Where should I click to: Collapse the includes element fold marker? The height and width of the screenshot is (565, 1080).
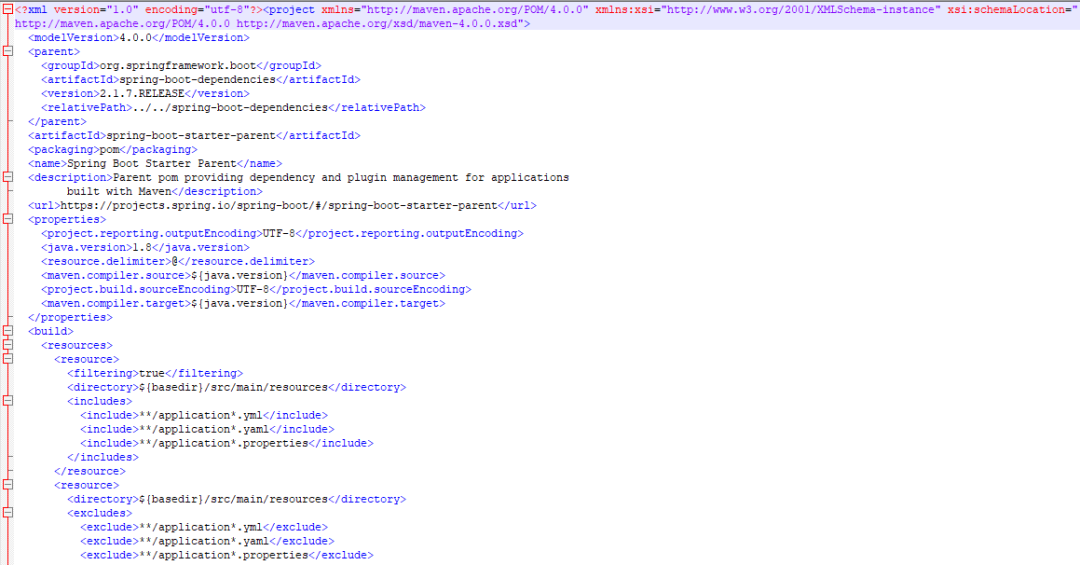pos(8,401)
